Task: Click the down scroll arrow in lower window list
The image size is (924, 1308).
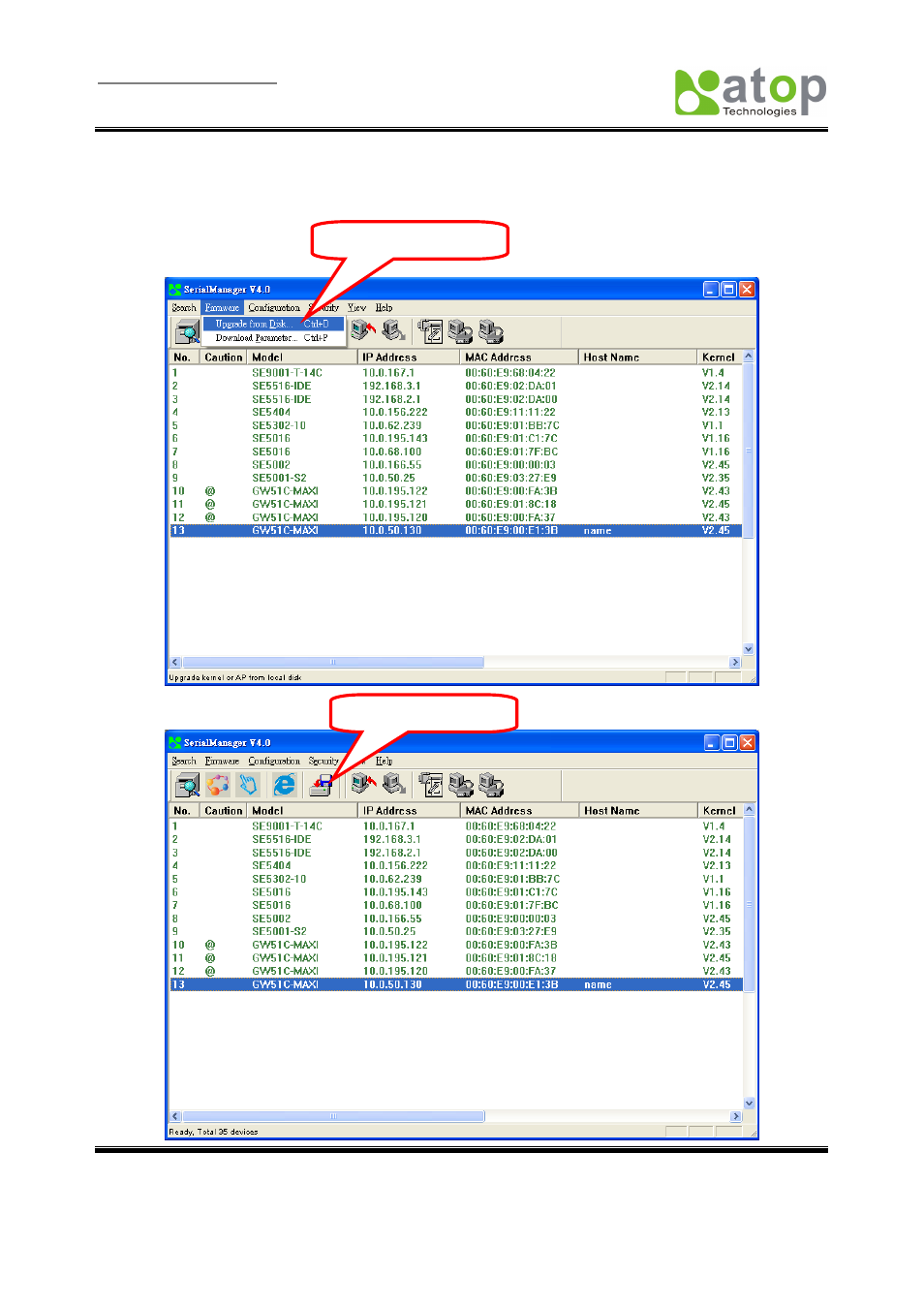Action: 748,1103
